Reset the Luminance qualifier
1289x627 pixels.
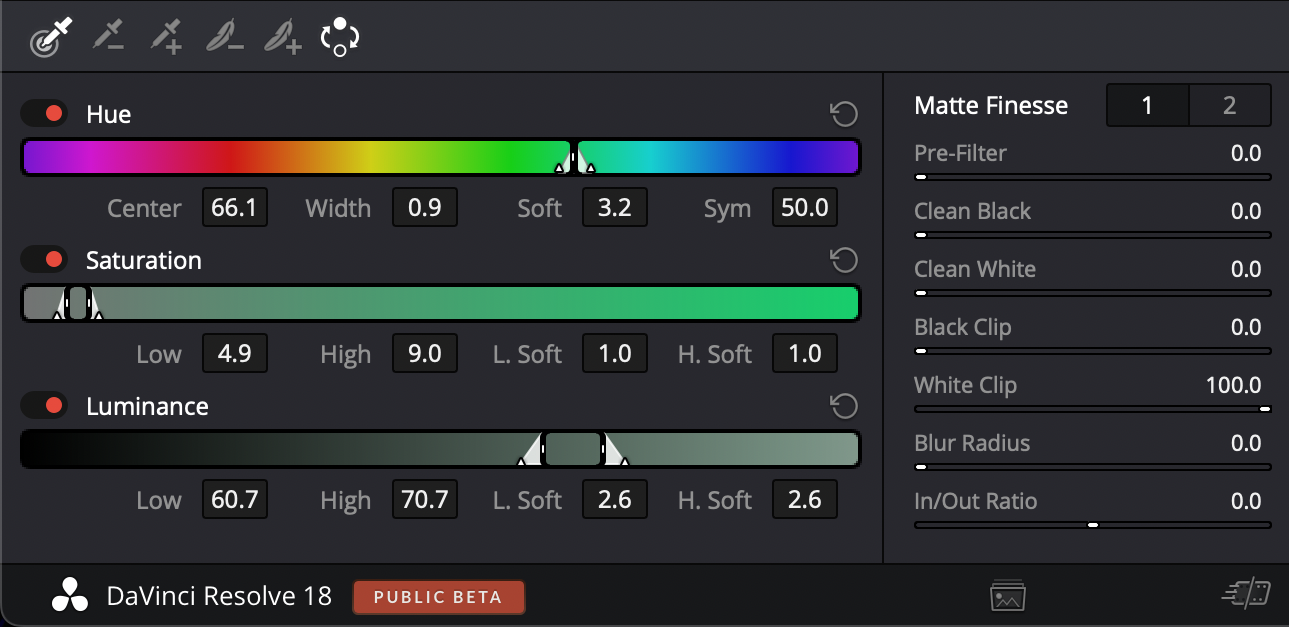844,406
